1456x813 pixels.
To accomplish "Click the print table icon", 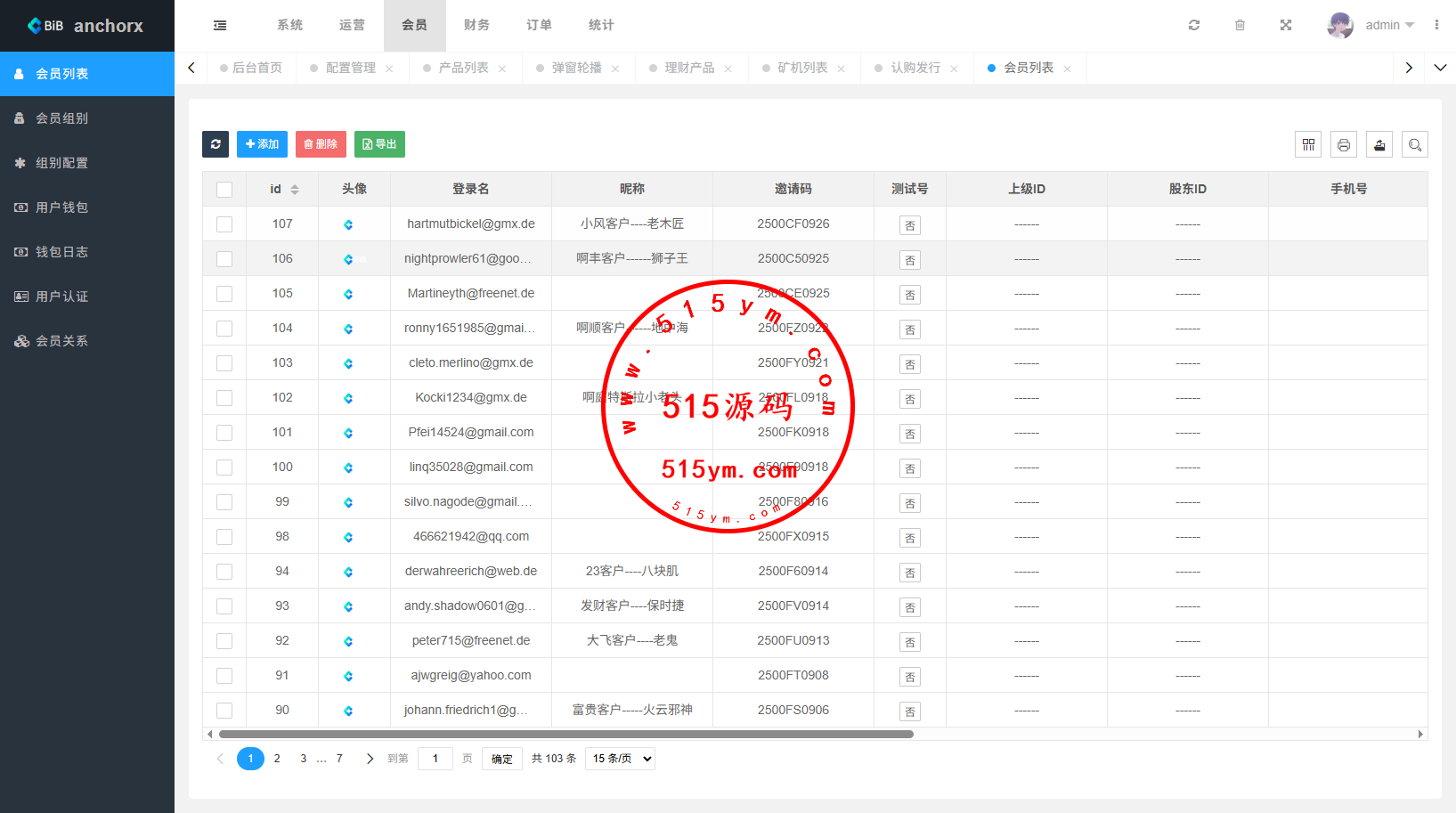I will coord(1344,144).
